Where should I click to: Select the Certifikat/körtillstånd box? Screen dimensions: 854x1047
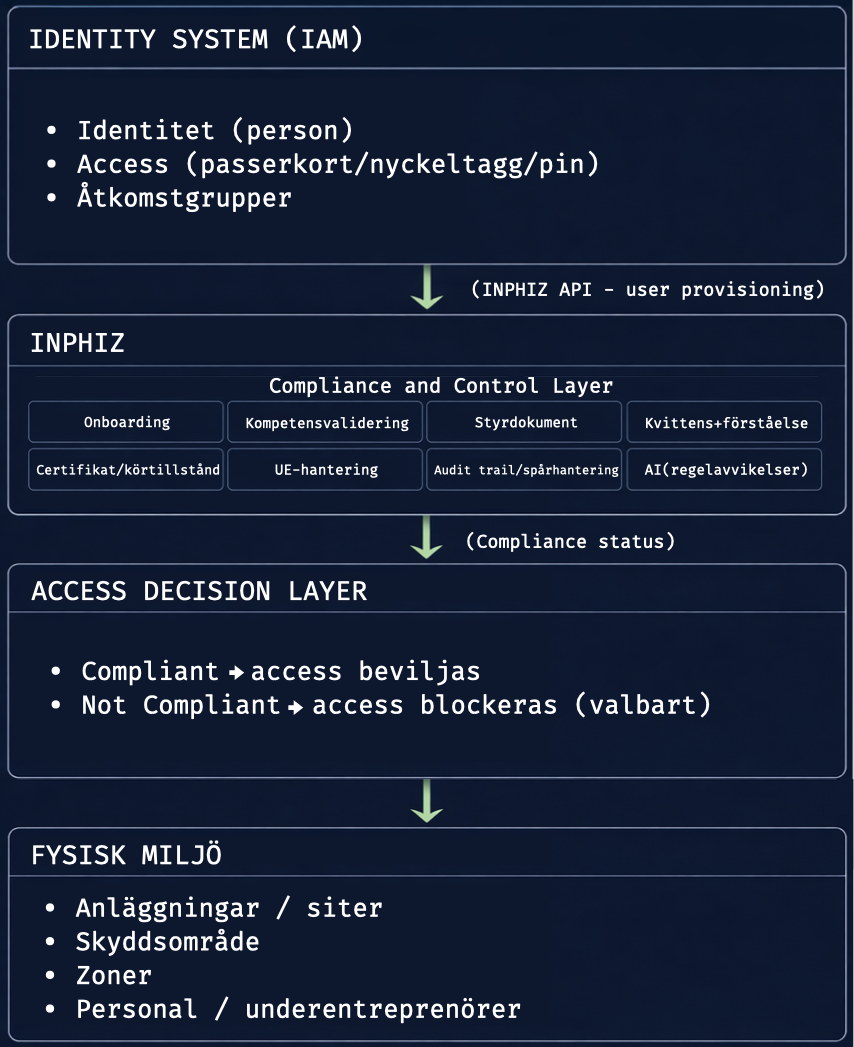click(x=127, y=470)
